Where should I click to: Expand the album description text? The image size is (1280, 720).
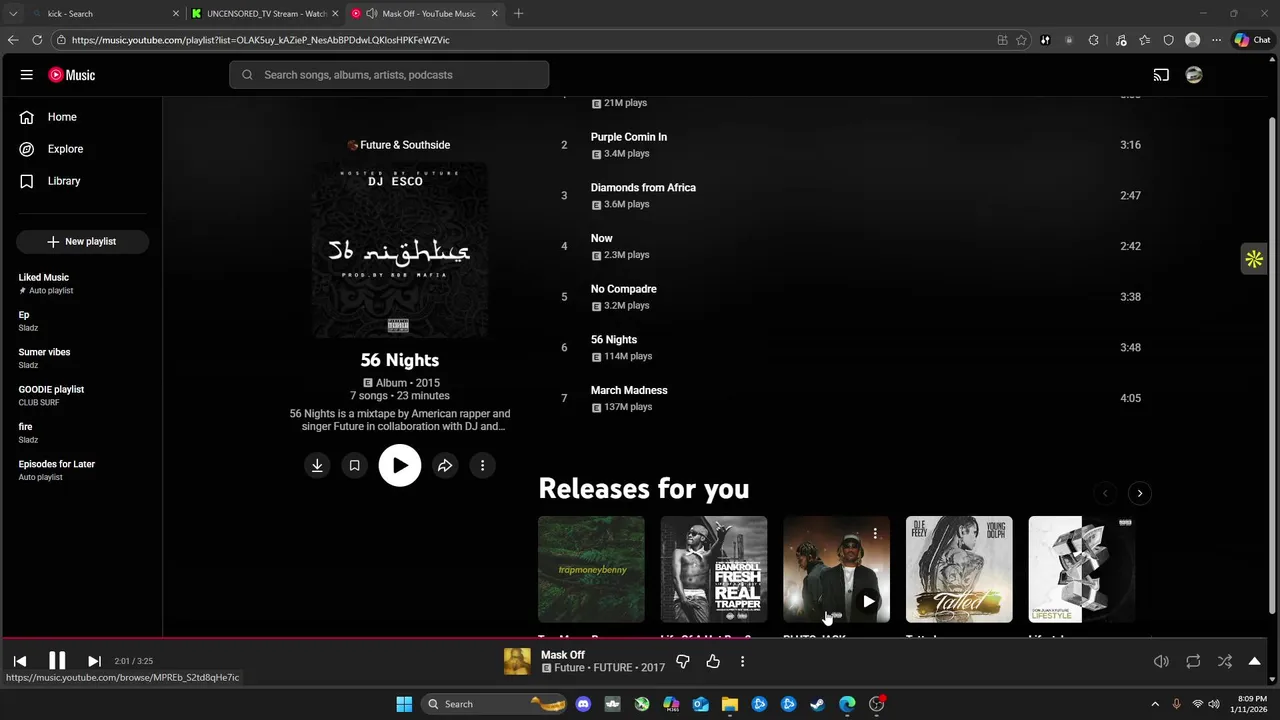tap(400, 420)
